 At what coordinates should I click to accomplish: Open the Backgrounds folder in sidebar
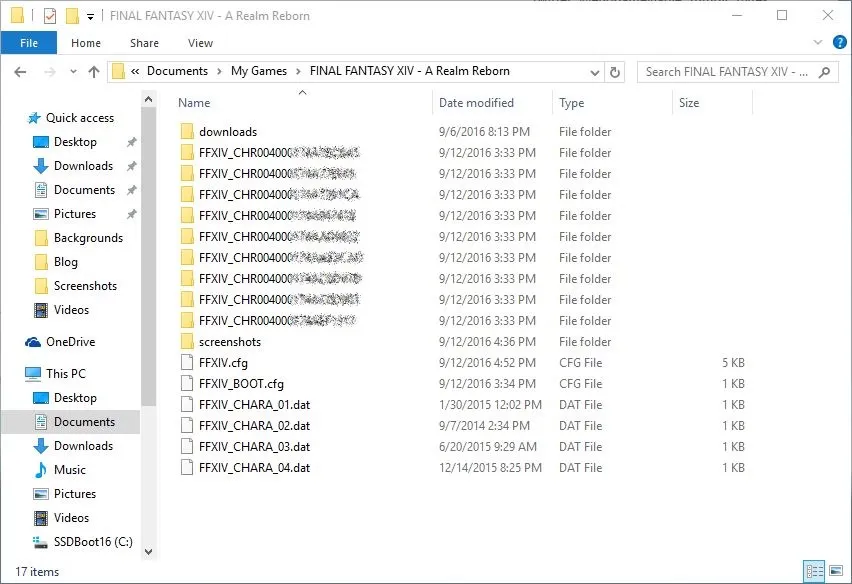pyautogui.click(x=88, y=238)
